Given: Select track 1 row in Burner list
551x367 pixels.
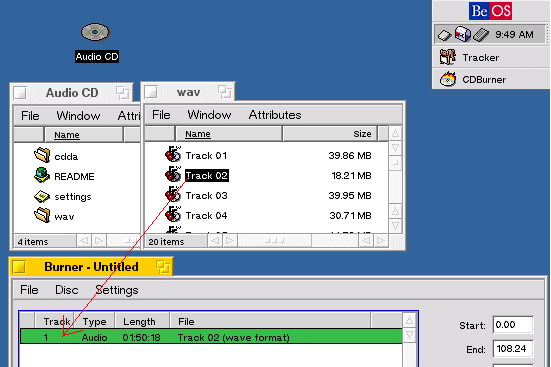Looking at the screenshot, I should pyautogui.click(x=211, y=337).
